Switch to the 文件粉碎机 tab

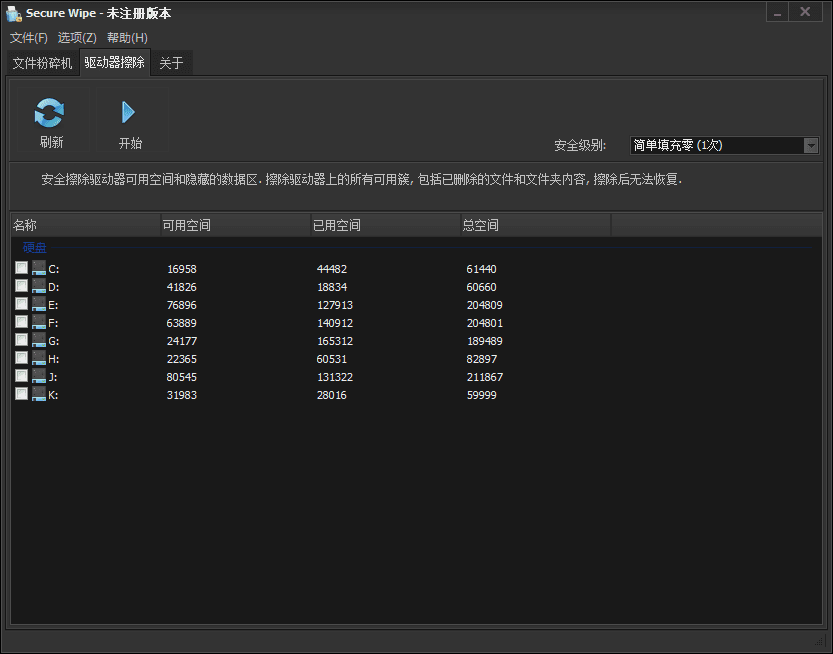point(41,62)
